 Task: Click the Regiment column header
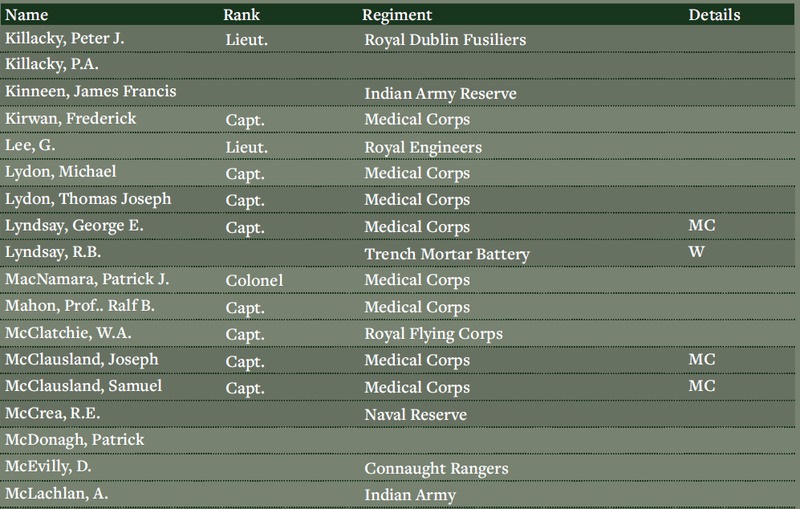point(397,15)
